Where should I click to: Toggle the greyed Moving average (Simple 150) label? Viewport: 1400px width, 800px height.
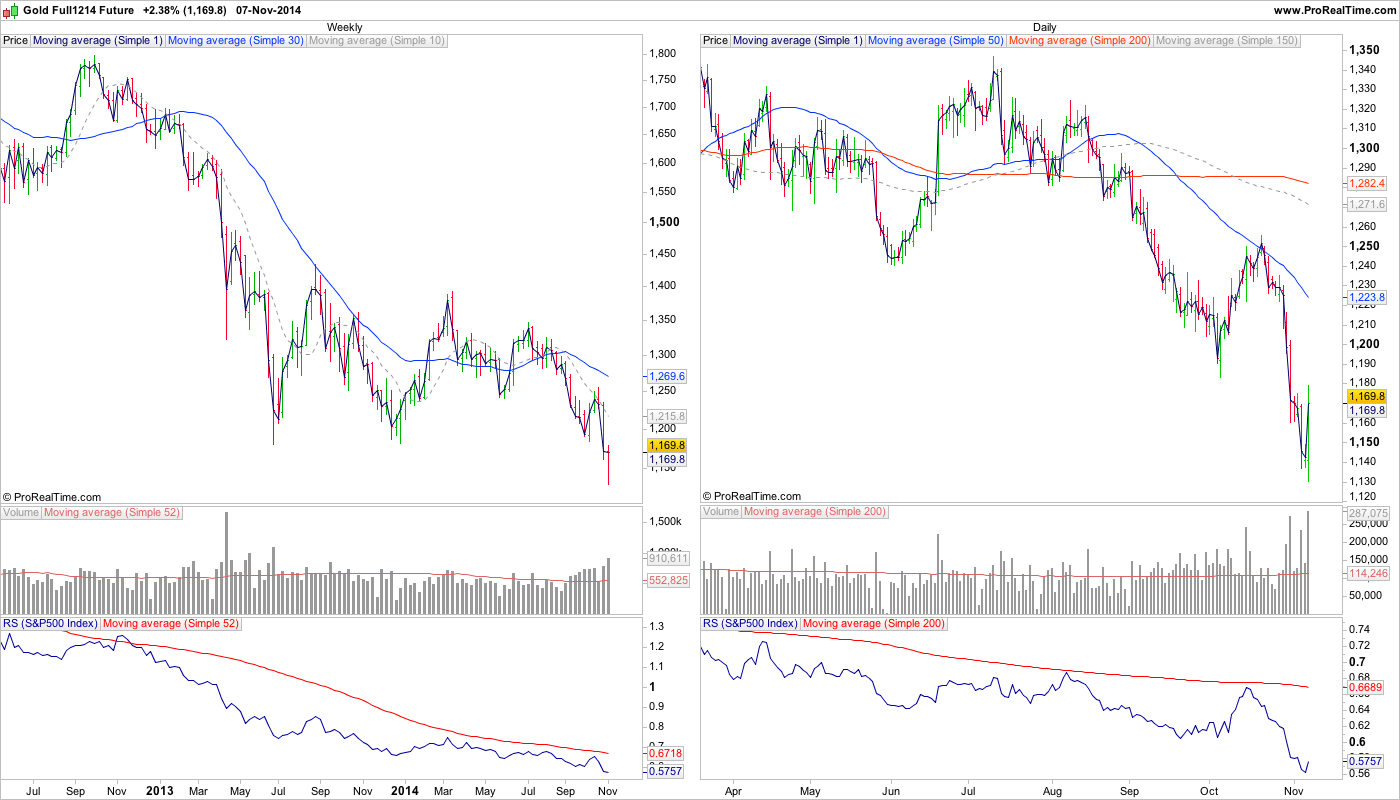click(x=1226, y=41)
